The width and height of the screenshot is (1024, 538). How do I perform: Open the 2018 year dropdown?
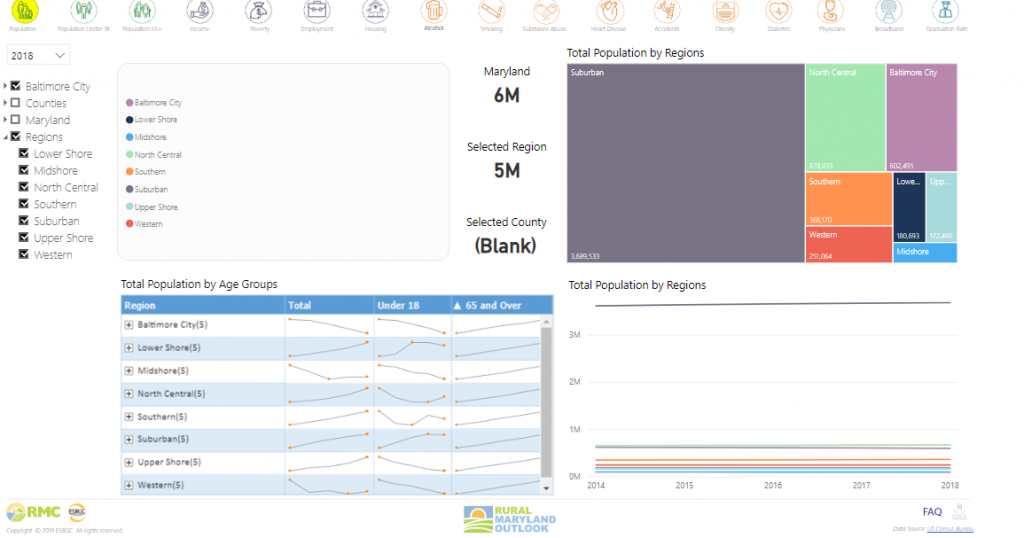pos(39,56)
